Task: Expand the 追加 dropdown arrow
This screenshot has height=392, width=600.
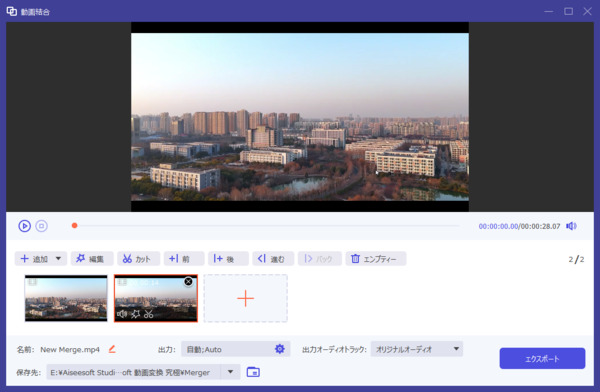Action: 59,258
